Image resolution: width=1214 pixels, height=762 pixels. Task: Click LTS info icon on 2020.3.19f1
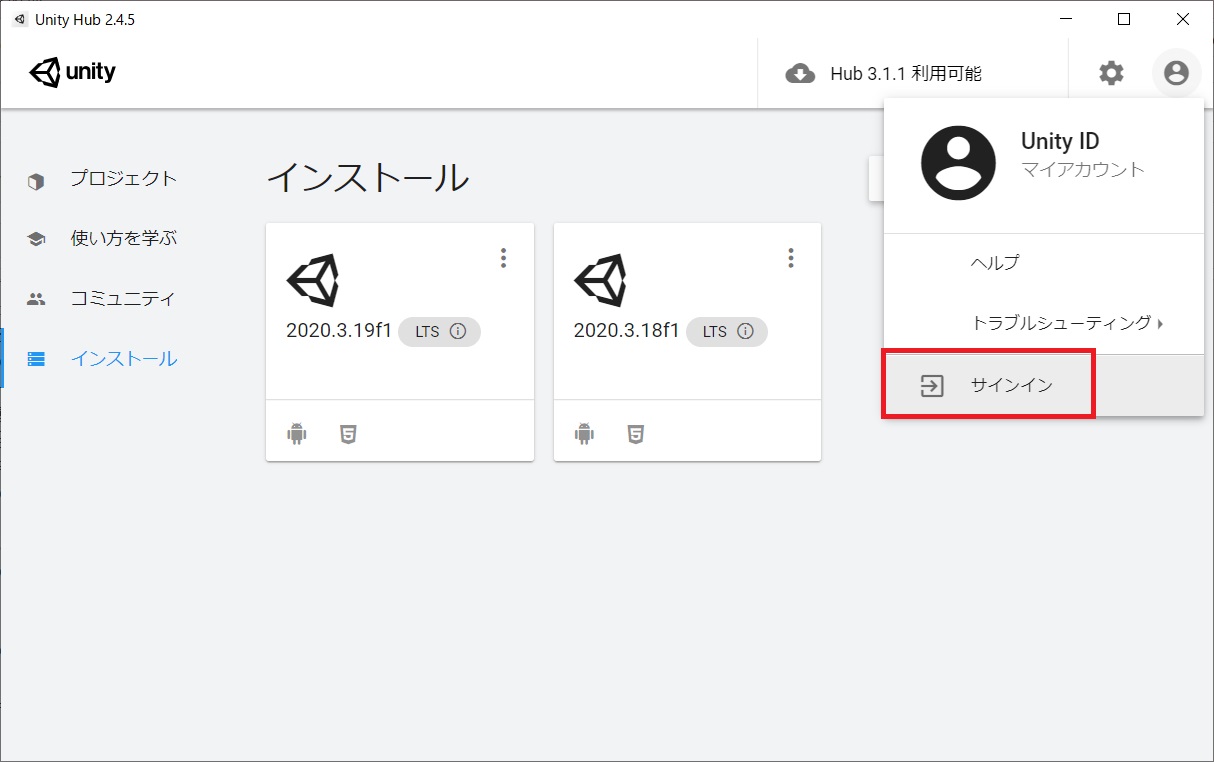[x=458, y=332]
